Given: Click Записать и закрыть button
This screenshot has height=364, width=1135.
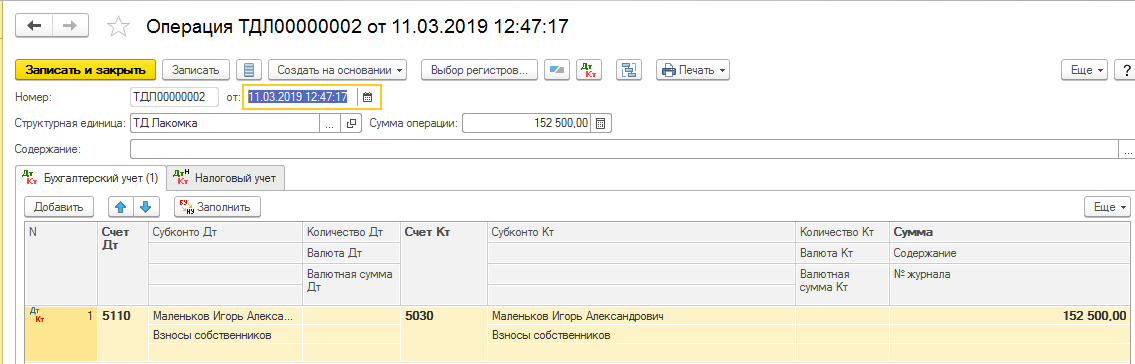Looking at the screenshot, I should coord(85,70).
